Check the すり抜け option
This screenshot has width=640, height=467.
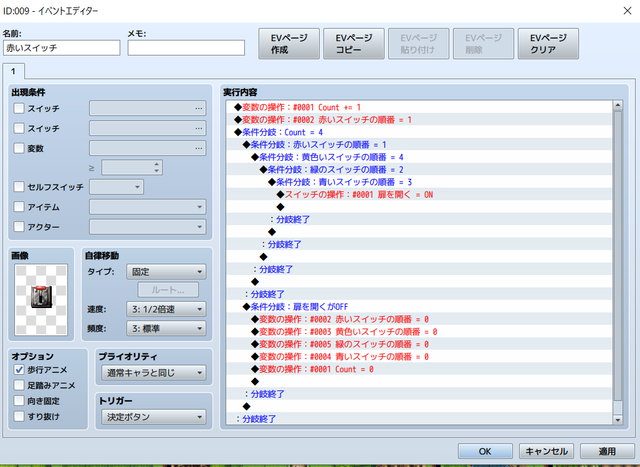[19, 416]
